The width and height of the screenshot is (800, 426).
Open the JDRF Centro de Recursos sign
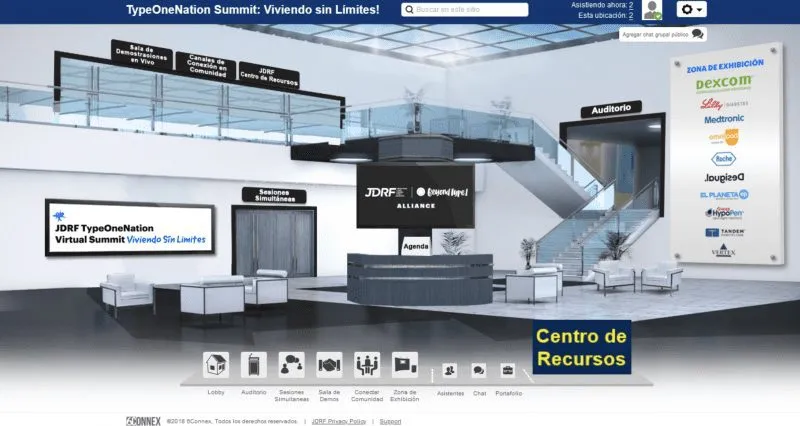[x=269, y=76]
